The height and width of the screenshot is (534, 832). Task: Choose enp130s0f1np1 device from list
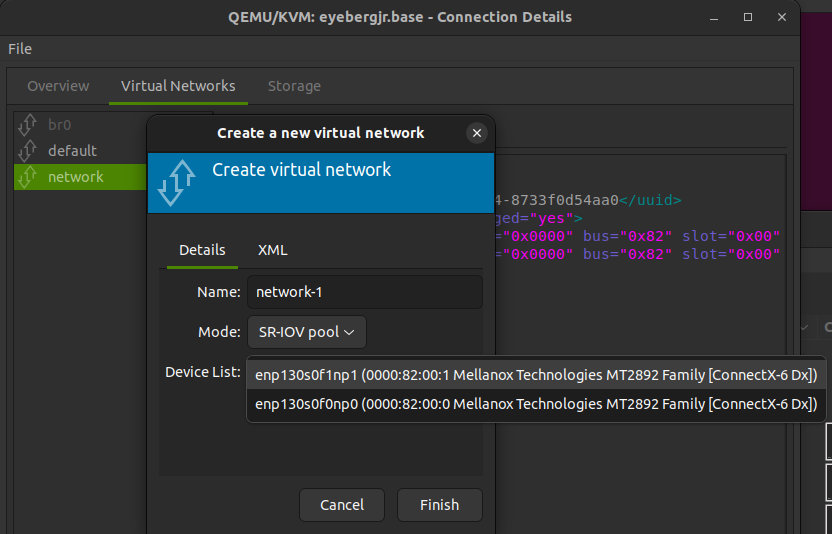[x=536, y=375]
